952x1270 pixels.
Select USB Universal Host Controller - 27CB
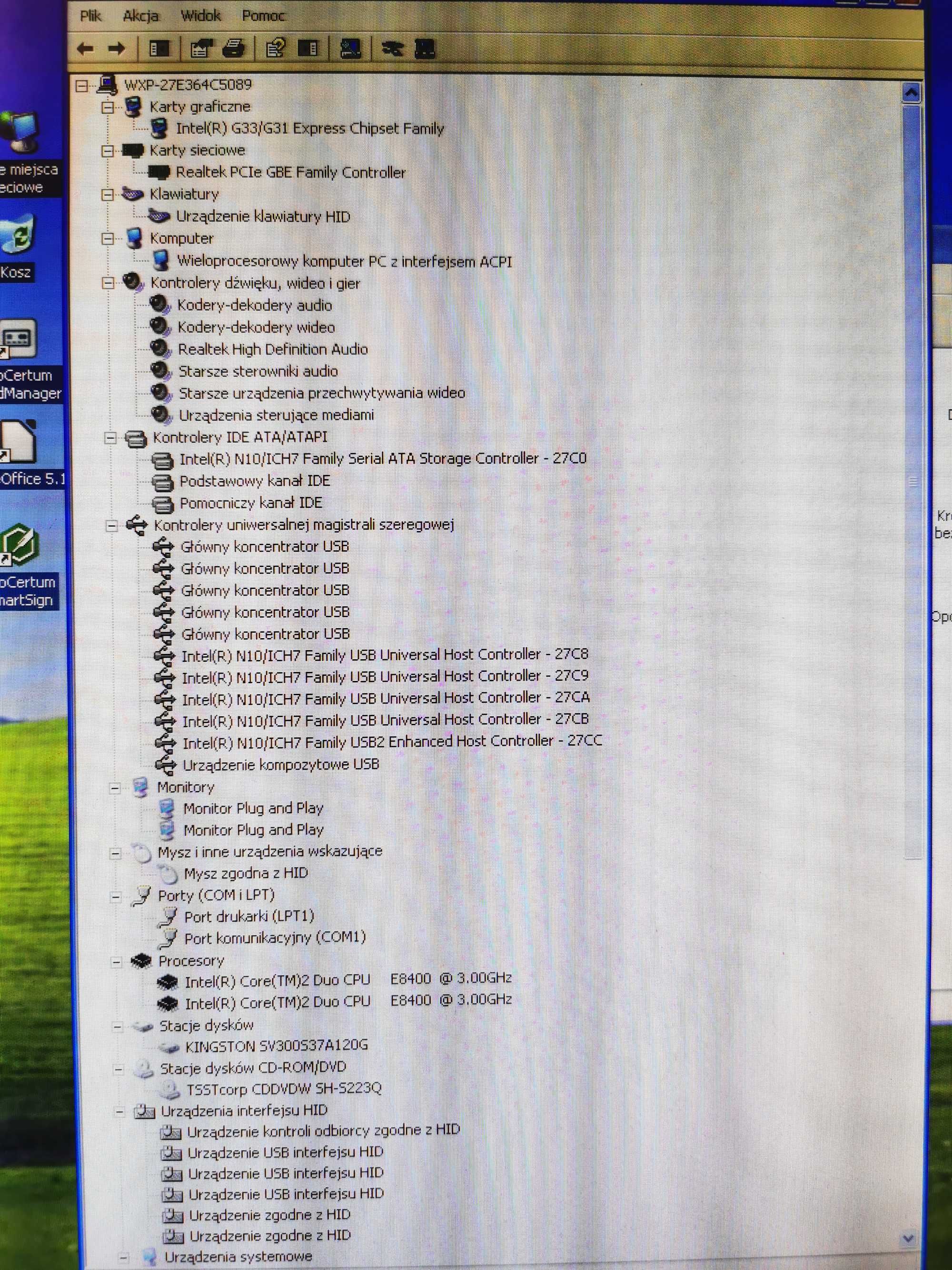[386, 720]
